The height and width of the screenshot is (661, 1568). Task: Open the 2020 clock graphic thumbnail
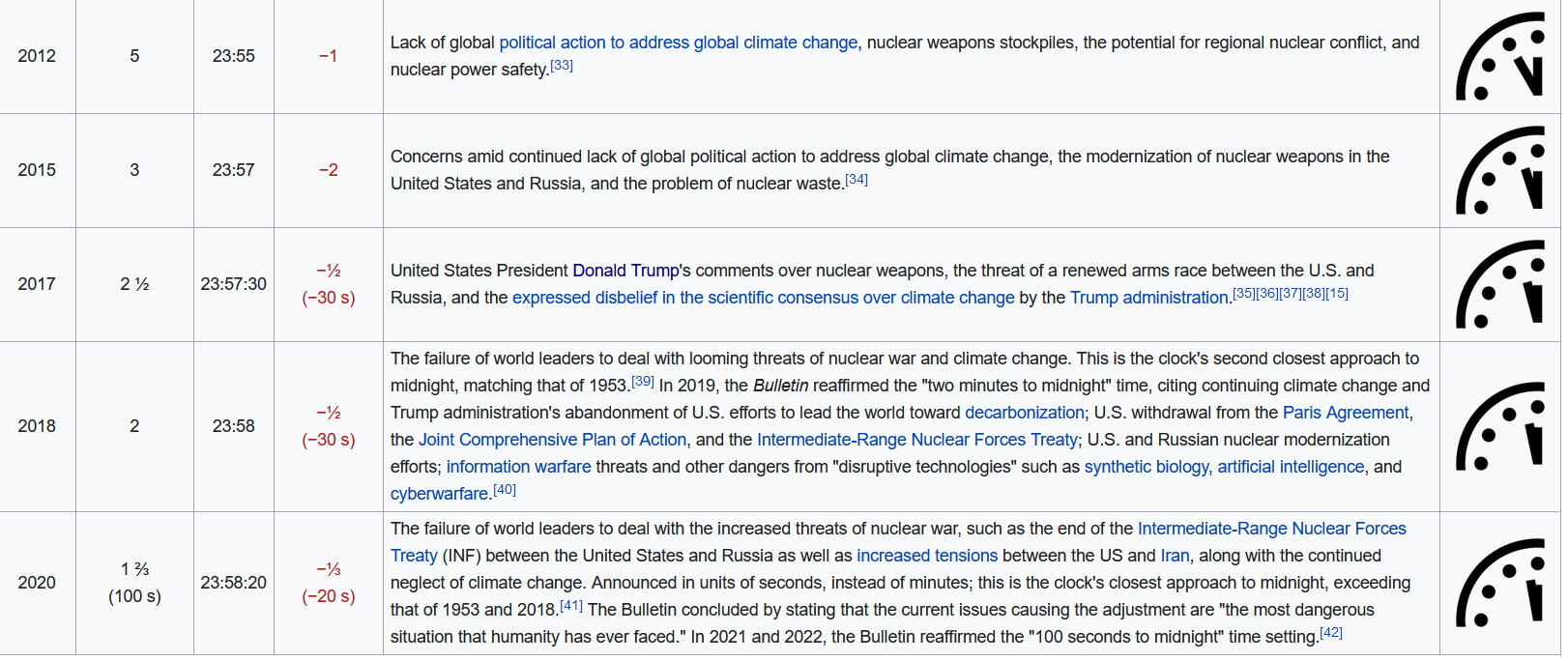click(x=1499, y=583)
